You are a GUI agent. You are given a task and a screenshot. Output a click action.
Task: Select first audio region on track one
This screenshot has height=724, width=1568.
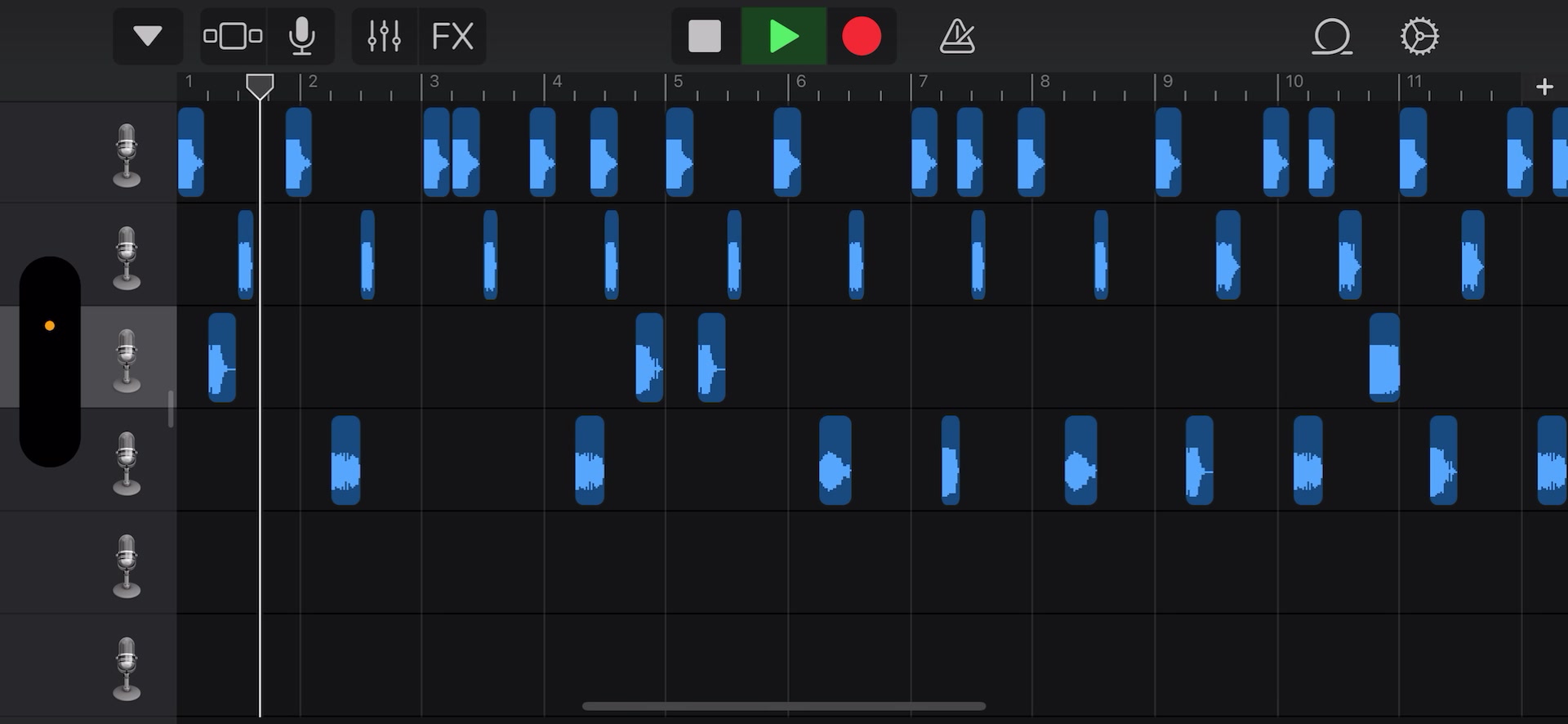click(x=190, y=152)
